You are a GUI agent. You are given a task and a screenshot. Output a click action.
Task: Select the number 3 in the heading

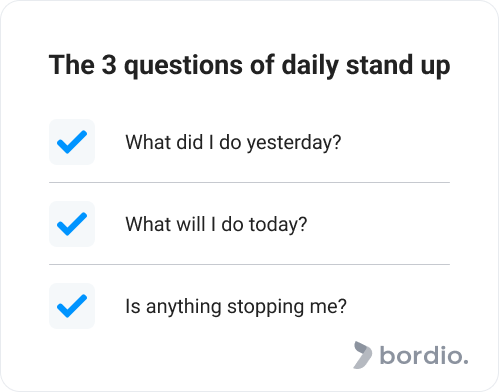click(109, 65)
